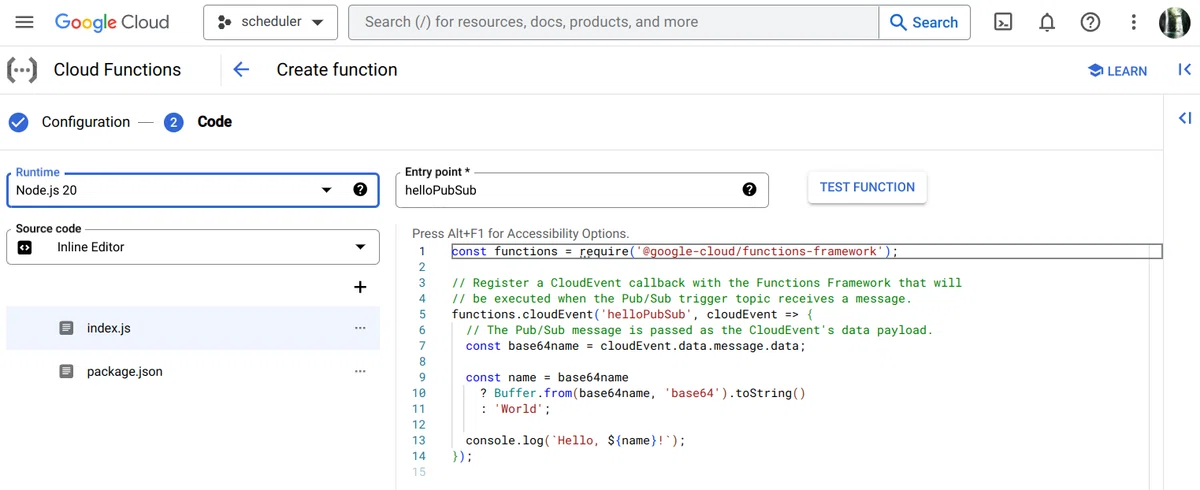1200x490 pixels.
Task: Click the 'const name = base64name' line
Action: coord(547,377)
